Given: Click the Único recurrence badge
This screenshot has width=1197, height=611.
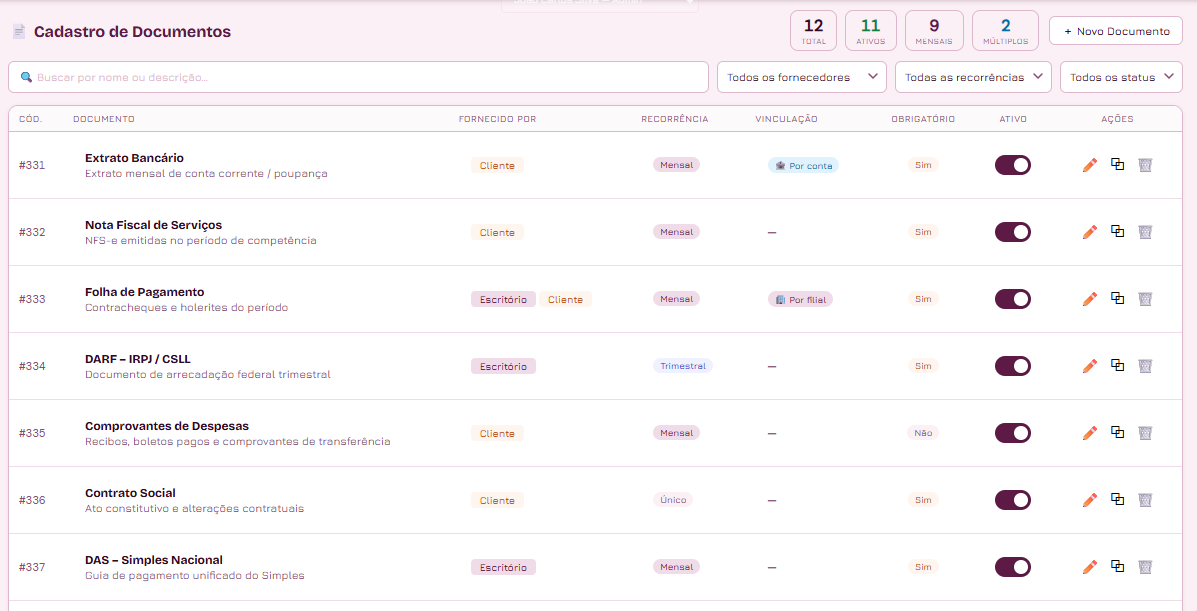Looking at the screenshot, I should pyautogui.click(x=673, y=499).
